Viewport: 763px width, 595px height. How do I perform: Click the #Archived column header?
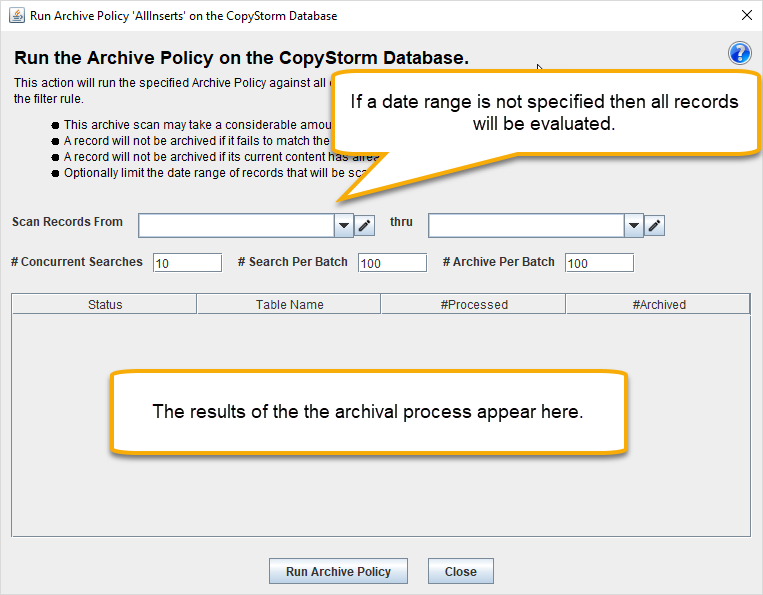(658, 305)
